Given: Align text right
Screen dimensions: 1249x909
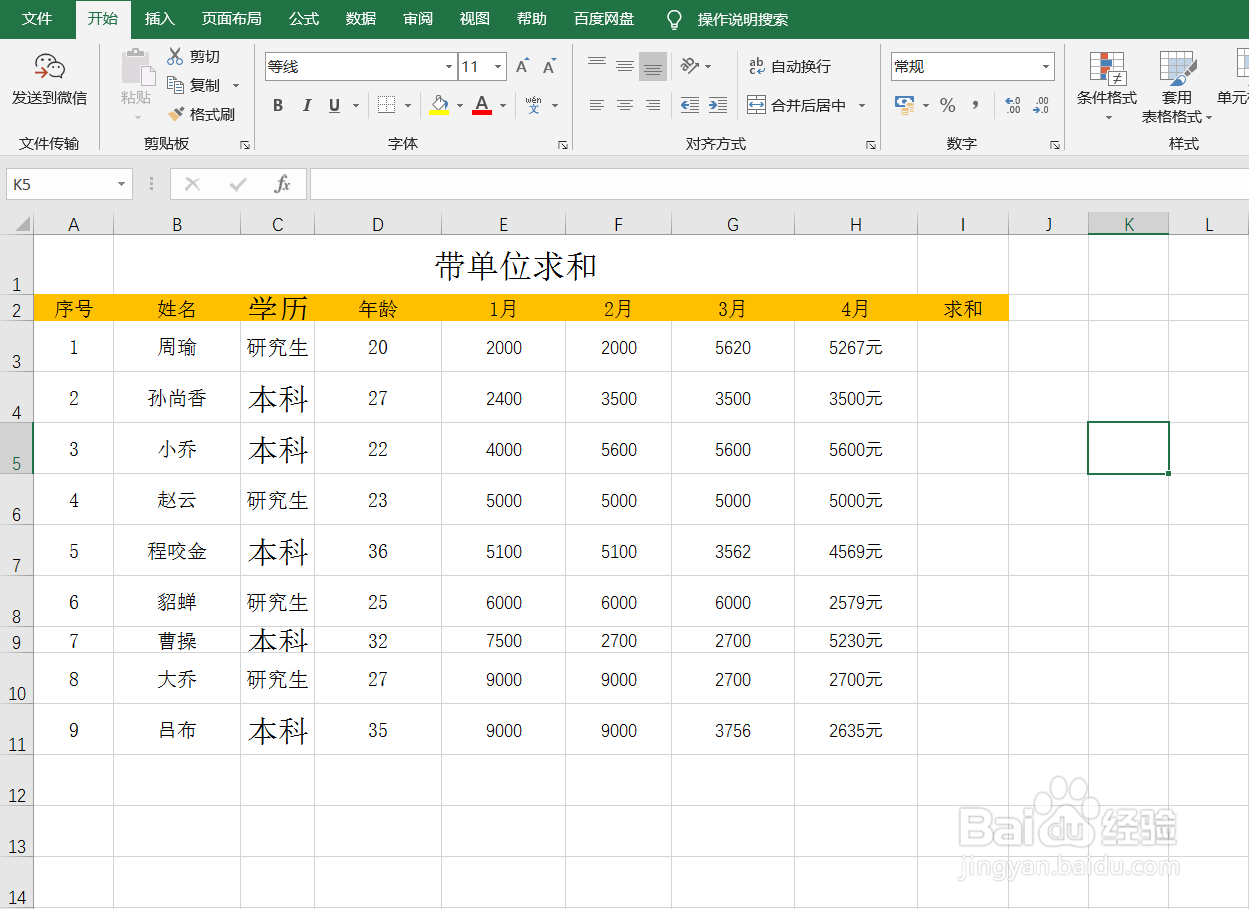Looking at the screenshot, I should (x=653, y=105).
